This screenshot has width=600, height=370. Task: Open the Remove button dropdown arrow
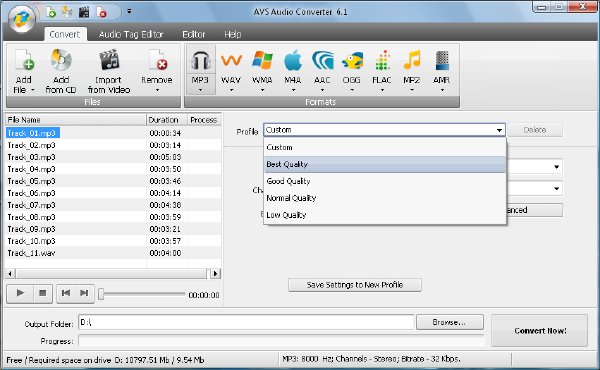pos(157,90)
